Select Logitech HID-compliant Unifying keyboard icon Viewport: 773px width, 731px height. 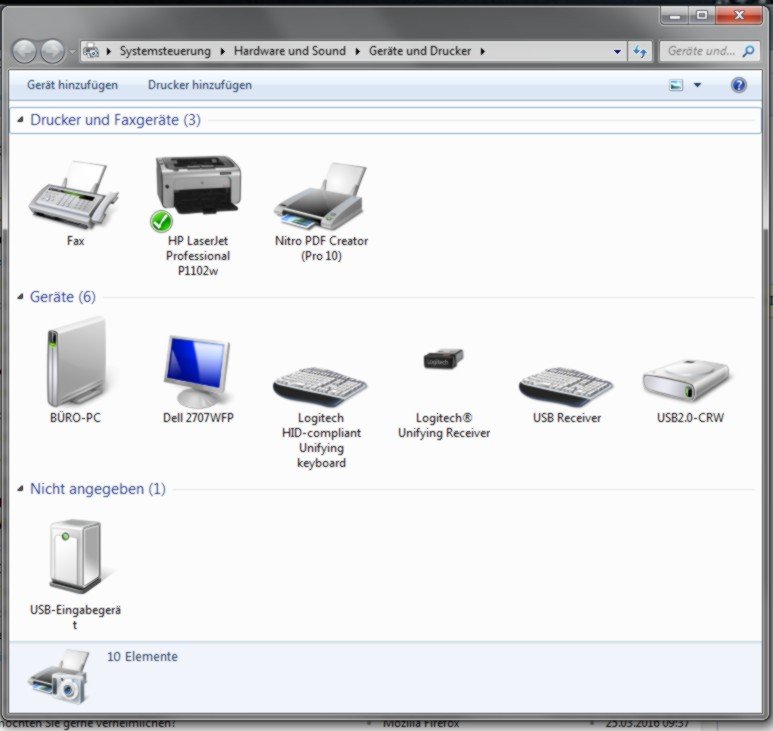(319, 386)
